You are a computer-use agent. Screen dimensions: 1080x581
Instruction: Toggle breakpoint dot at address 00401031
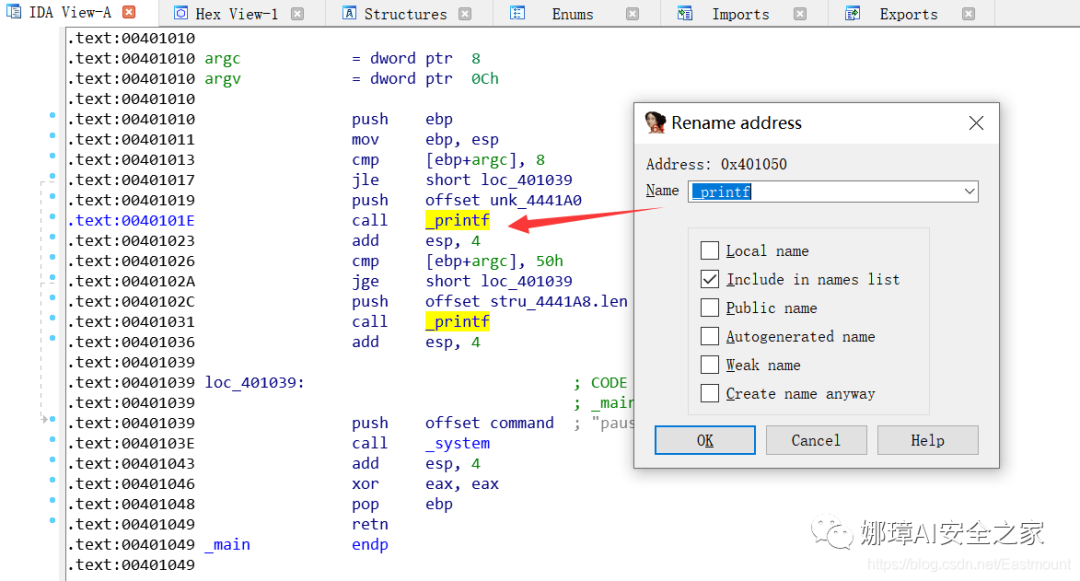coord(52,318)
